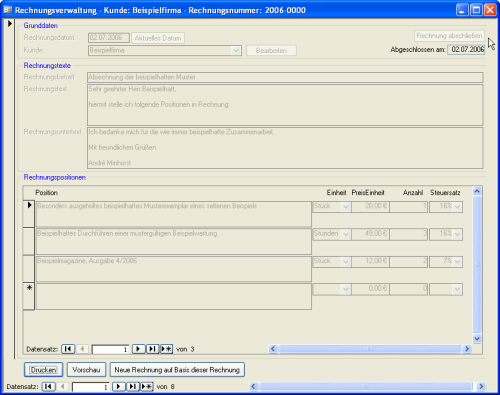Go to next invoice record in main navigator
This screenshot has height=395, width=500.
click(119, 386)
